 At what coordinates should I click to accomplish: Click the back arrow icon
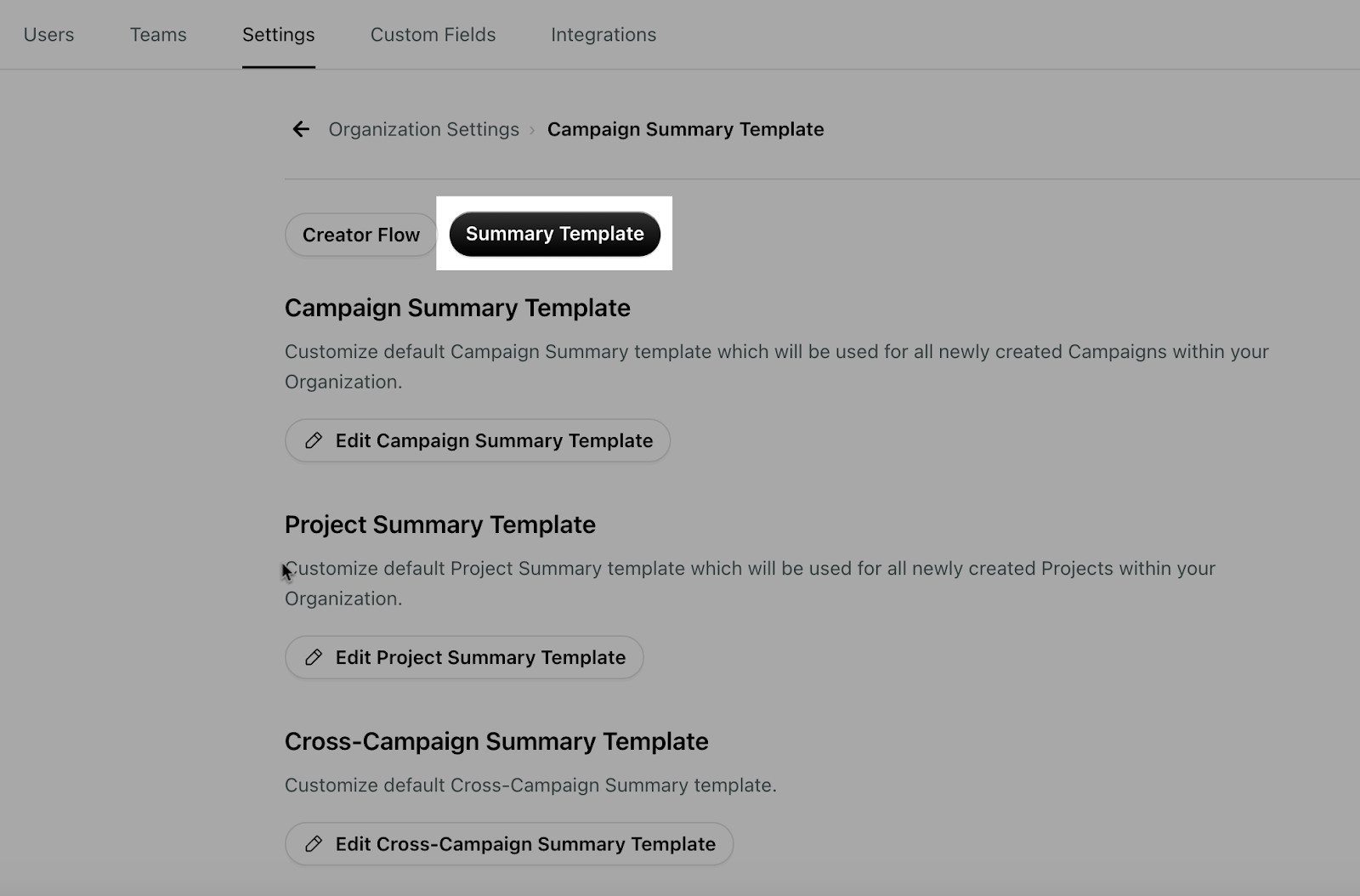tap(301, 129)
